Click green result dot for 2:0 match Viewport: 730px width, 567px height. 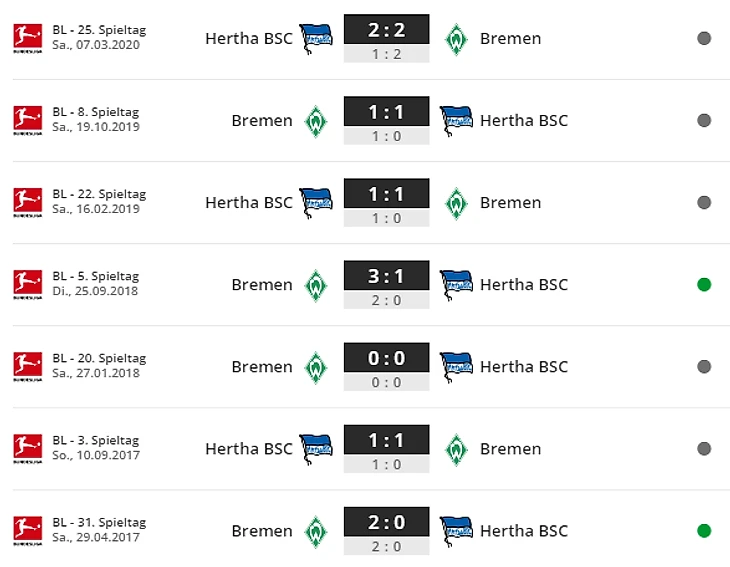point(704,531)
